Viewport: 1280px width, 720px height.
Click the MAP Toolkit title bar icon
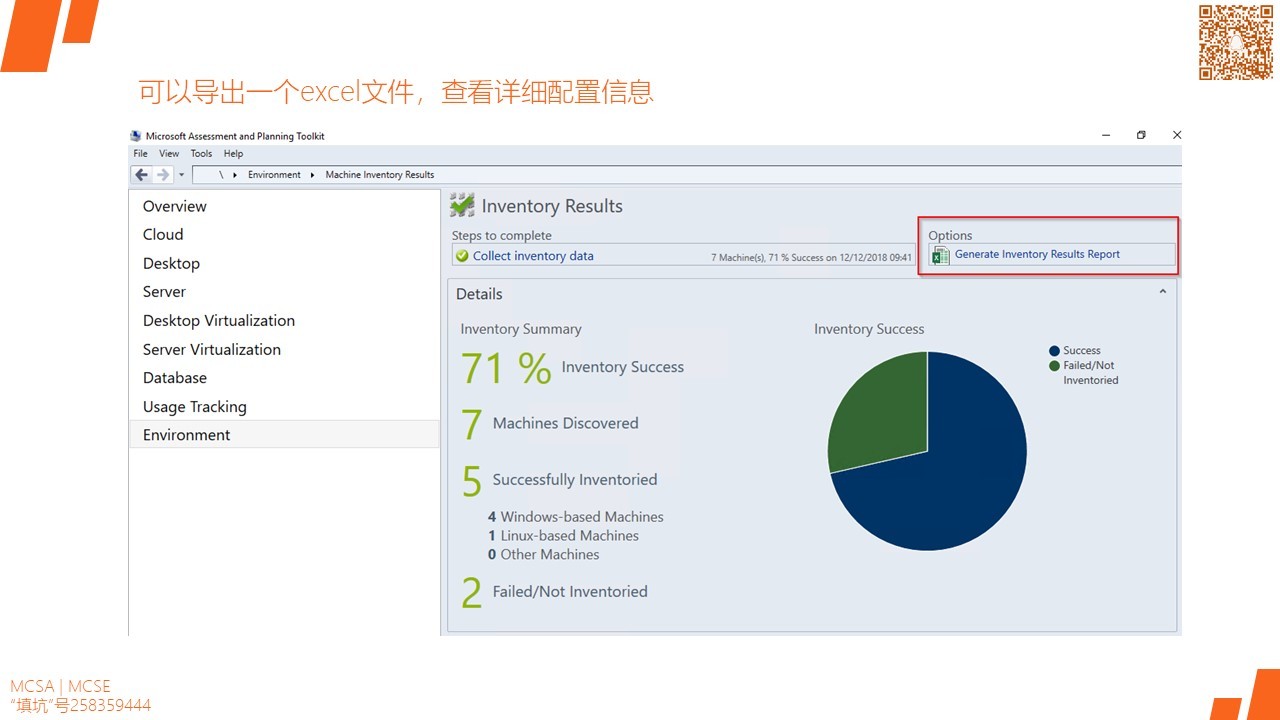pos(136,136)
